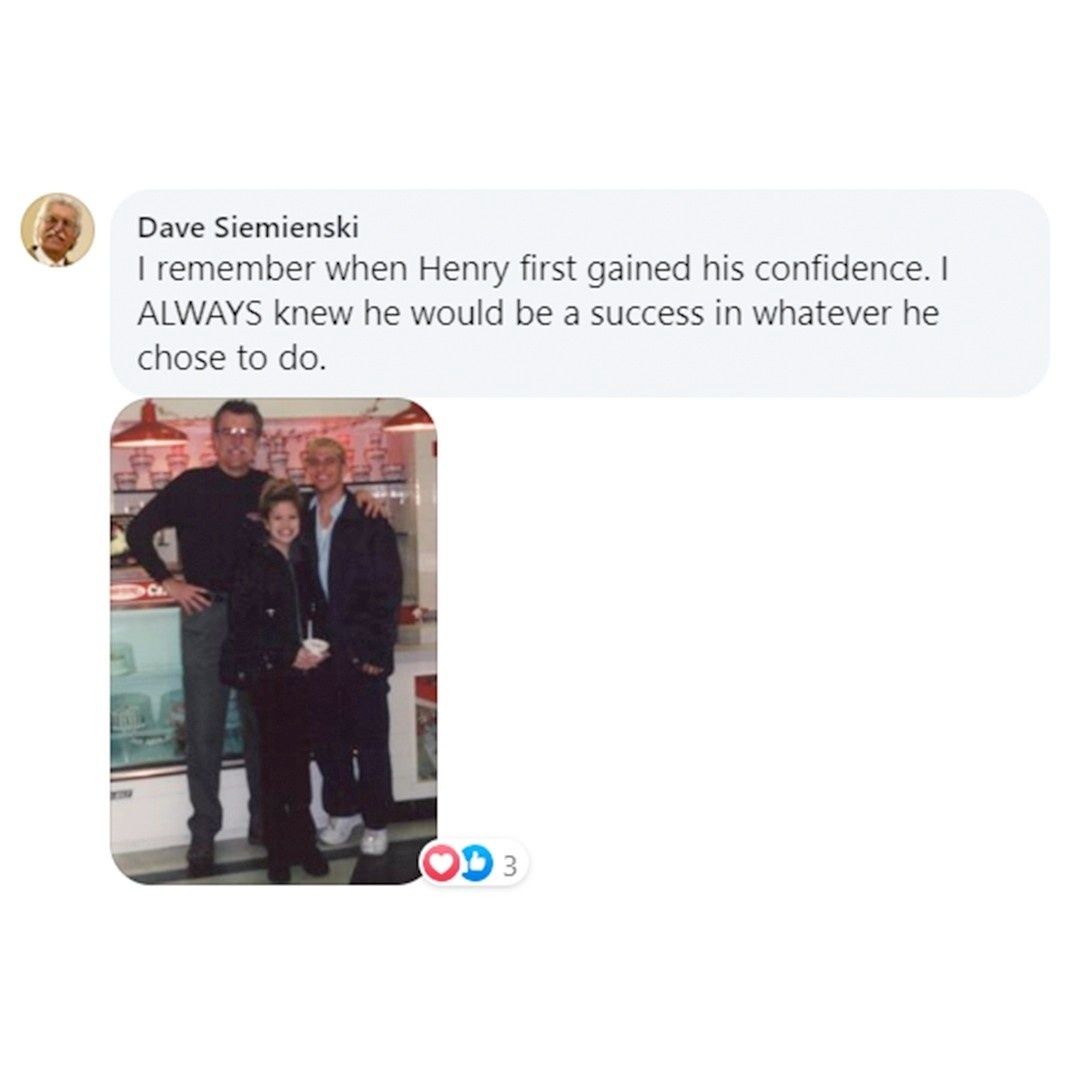Click the red pendant lamp at photo's top-left
Viewport: 1080px width, 1080px height.
pyautogui.click(x=150, y=426)
